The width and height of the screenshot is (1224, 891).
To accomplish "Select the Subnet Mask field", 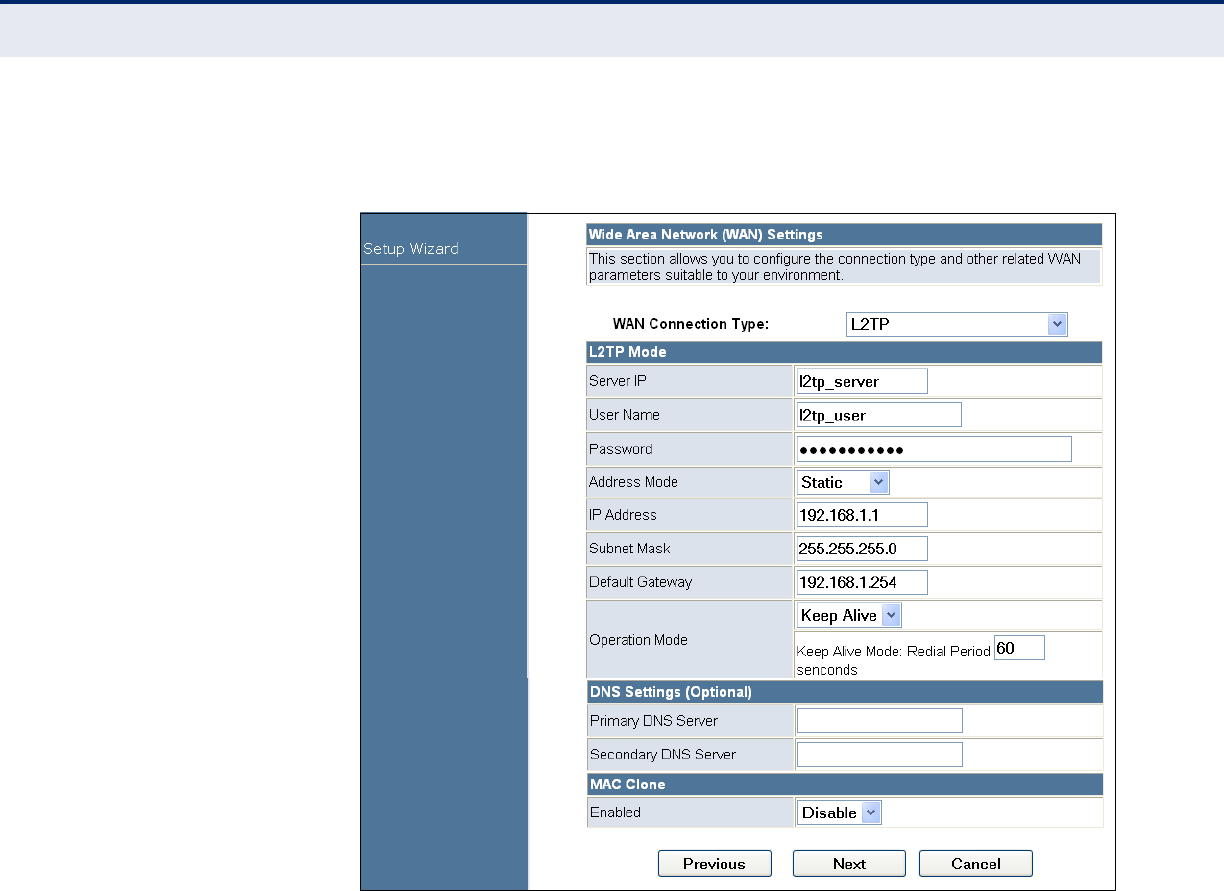I will pyautogui.click(x=862, y=549).
